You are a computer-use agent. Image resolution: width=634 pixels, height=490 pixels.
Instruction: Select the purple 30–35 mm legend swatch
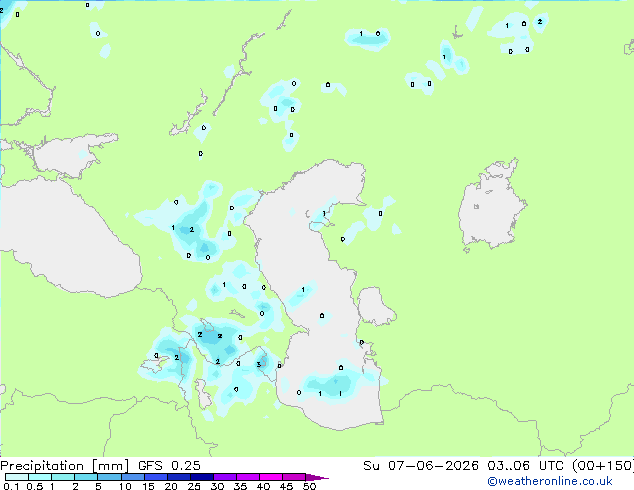point(225,477)
